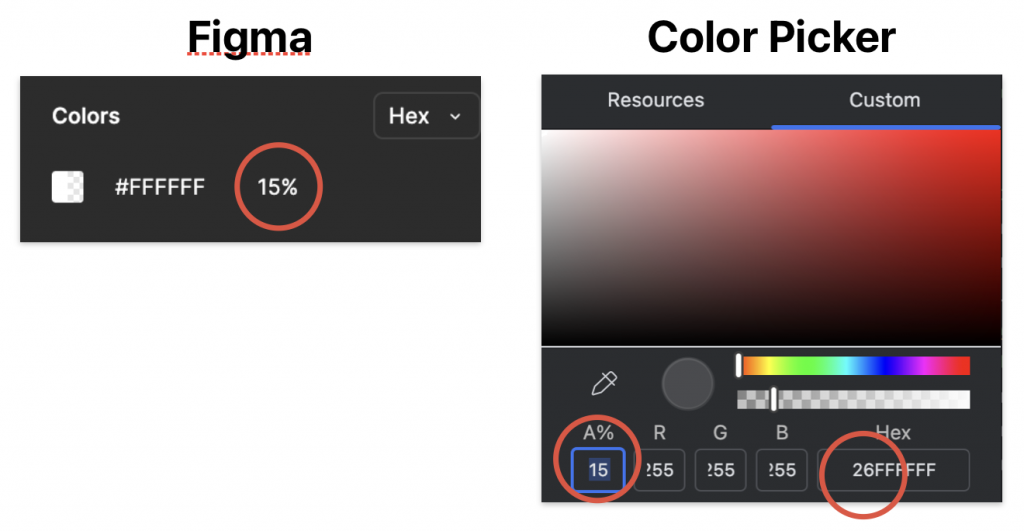Viewport: 1024px width, 531px height.
Task: Click inside the saturation gradient area
Action: click(x=771, y=238)
